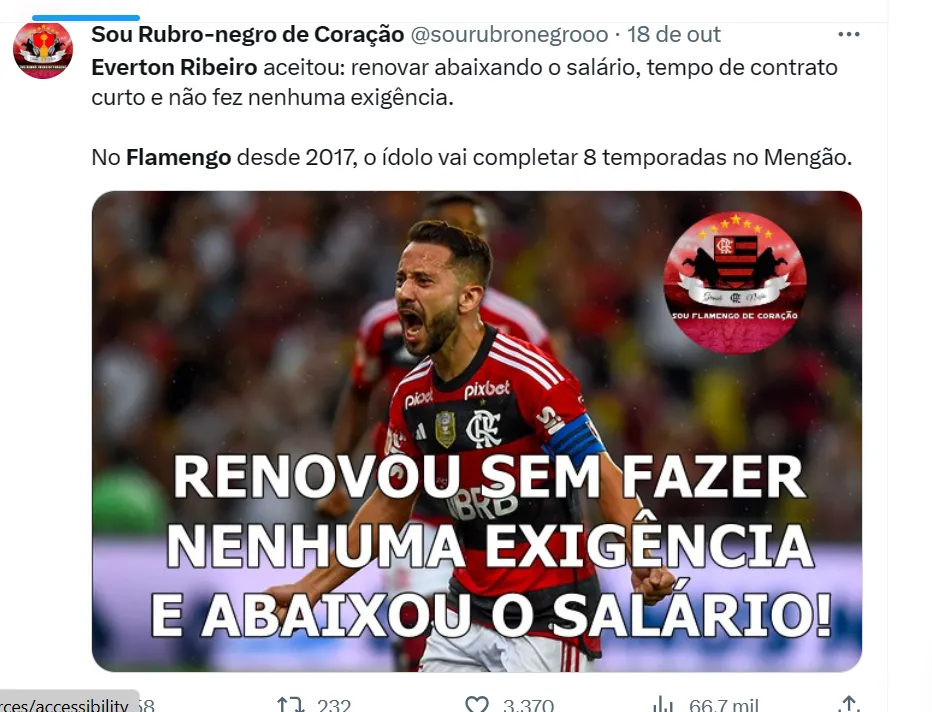Viewport: 932px width, 712px height.
Task: Like the tweet with the heart icon
Action: 477,704
